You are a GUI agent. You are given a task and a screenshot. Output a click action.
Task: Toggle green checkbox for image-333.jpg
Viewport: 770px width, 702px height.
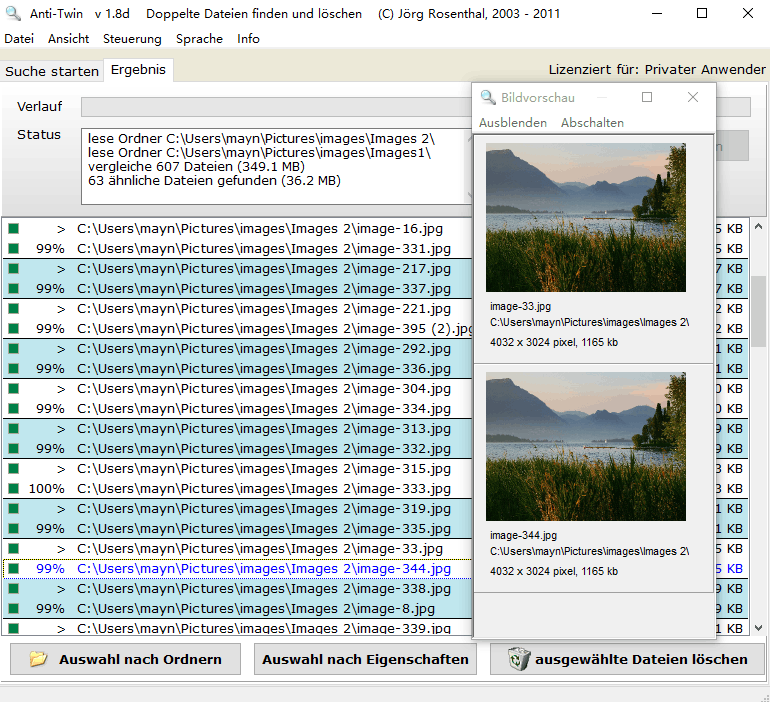point(14,488)
